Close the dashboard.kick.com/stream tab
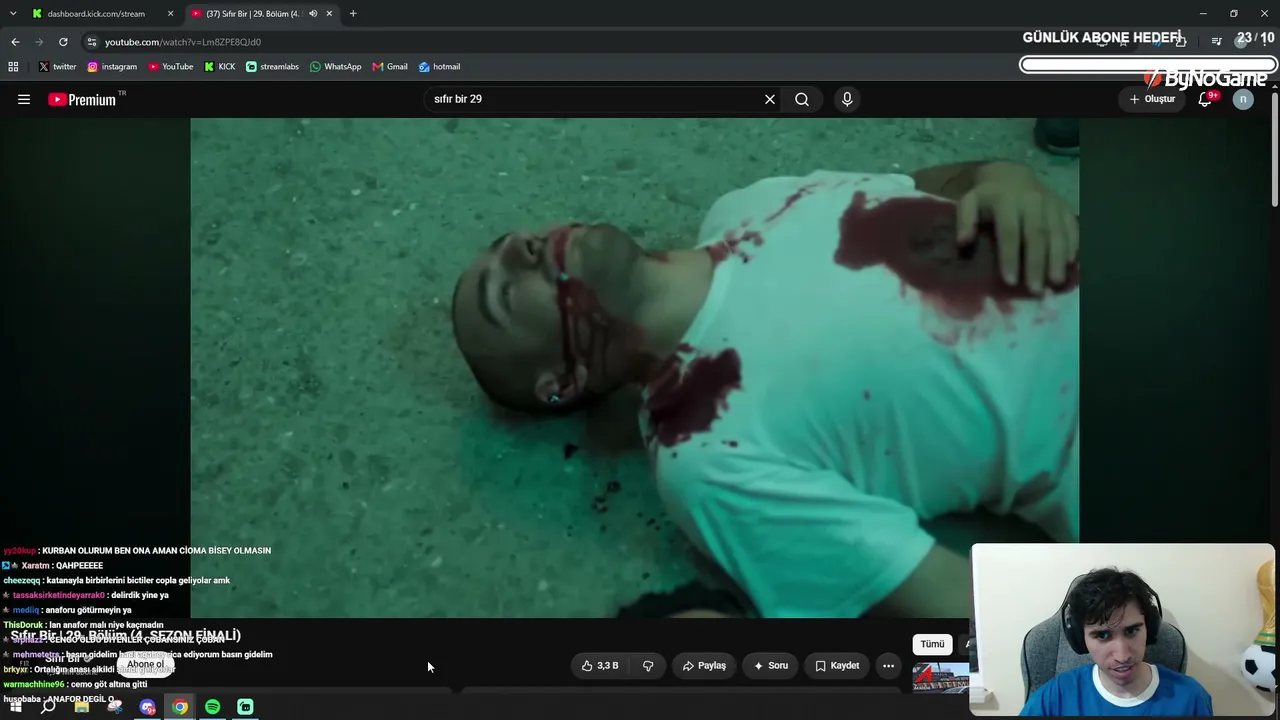Screen dimensions: 1280x720 tap(170, 14)
